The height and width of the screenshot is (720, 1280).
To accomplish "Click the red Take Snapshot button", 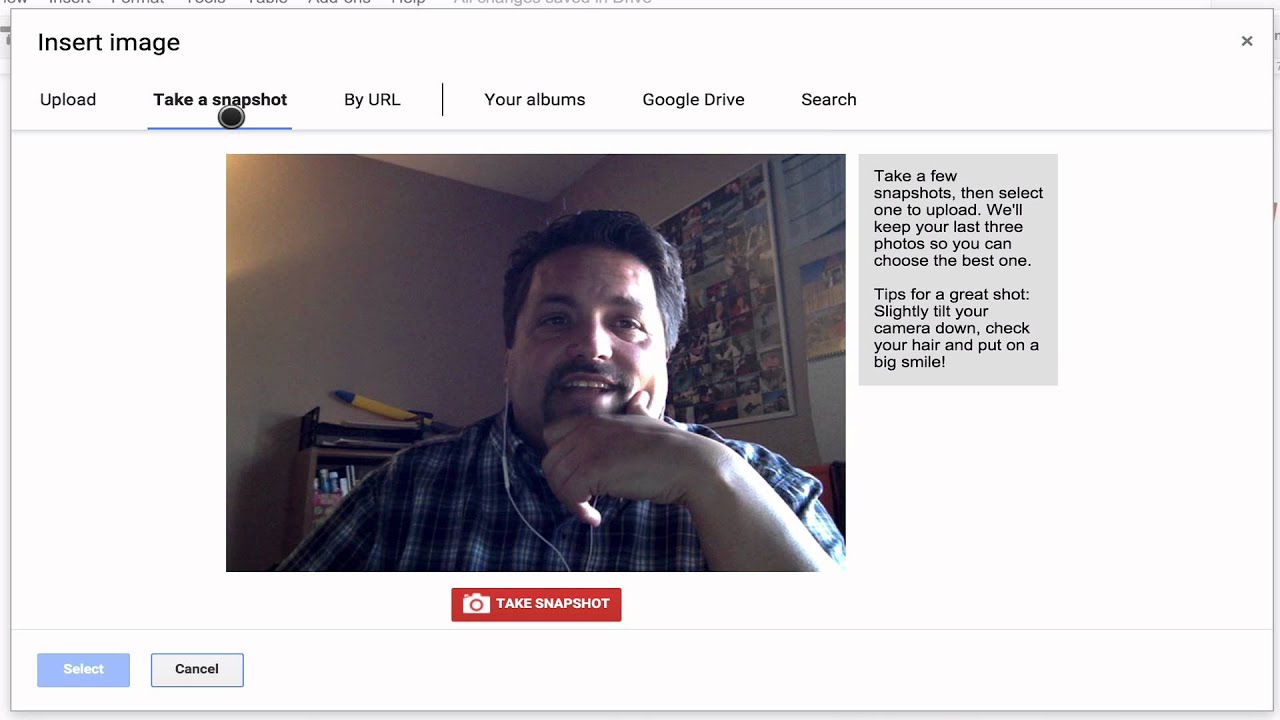I will click(536, 604).
